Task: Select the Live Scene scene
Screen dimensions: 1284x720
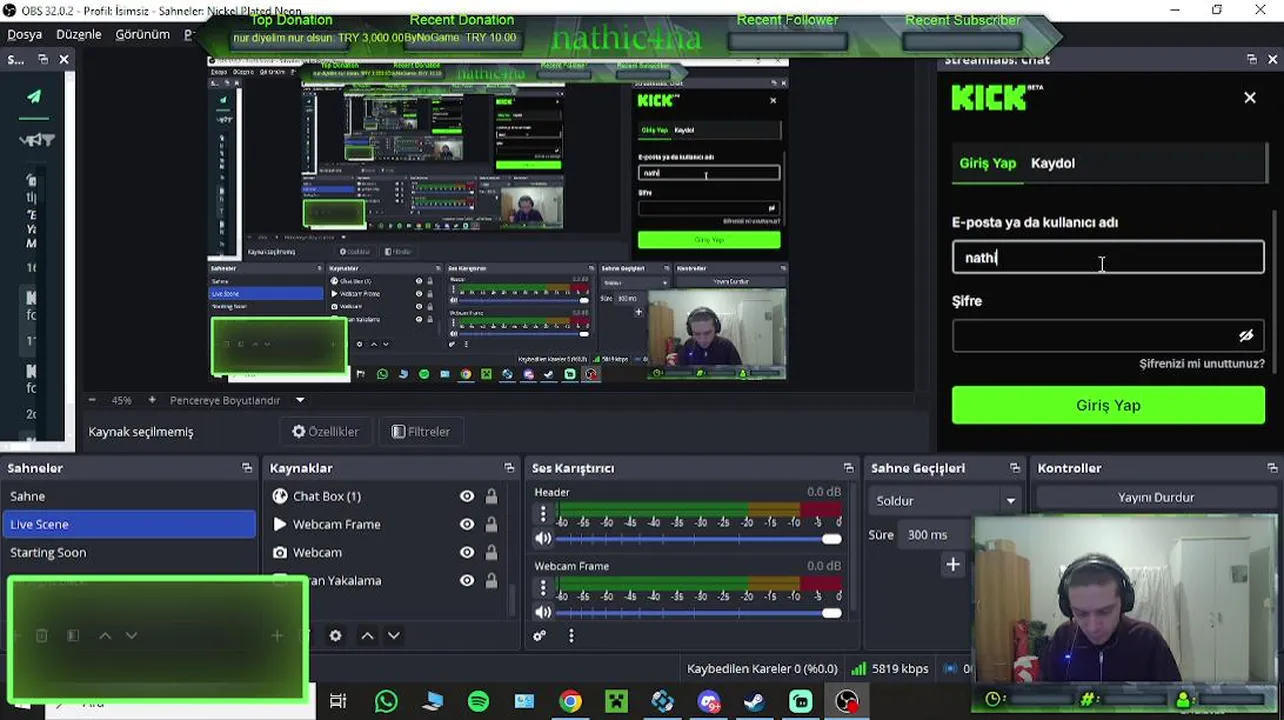Action: 129,524
